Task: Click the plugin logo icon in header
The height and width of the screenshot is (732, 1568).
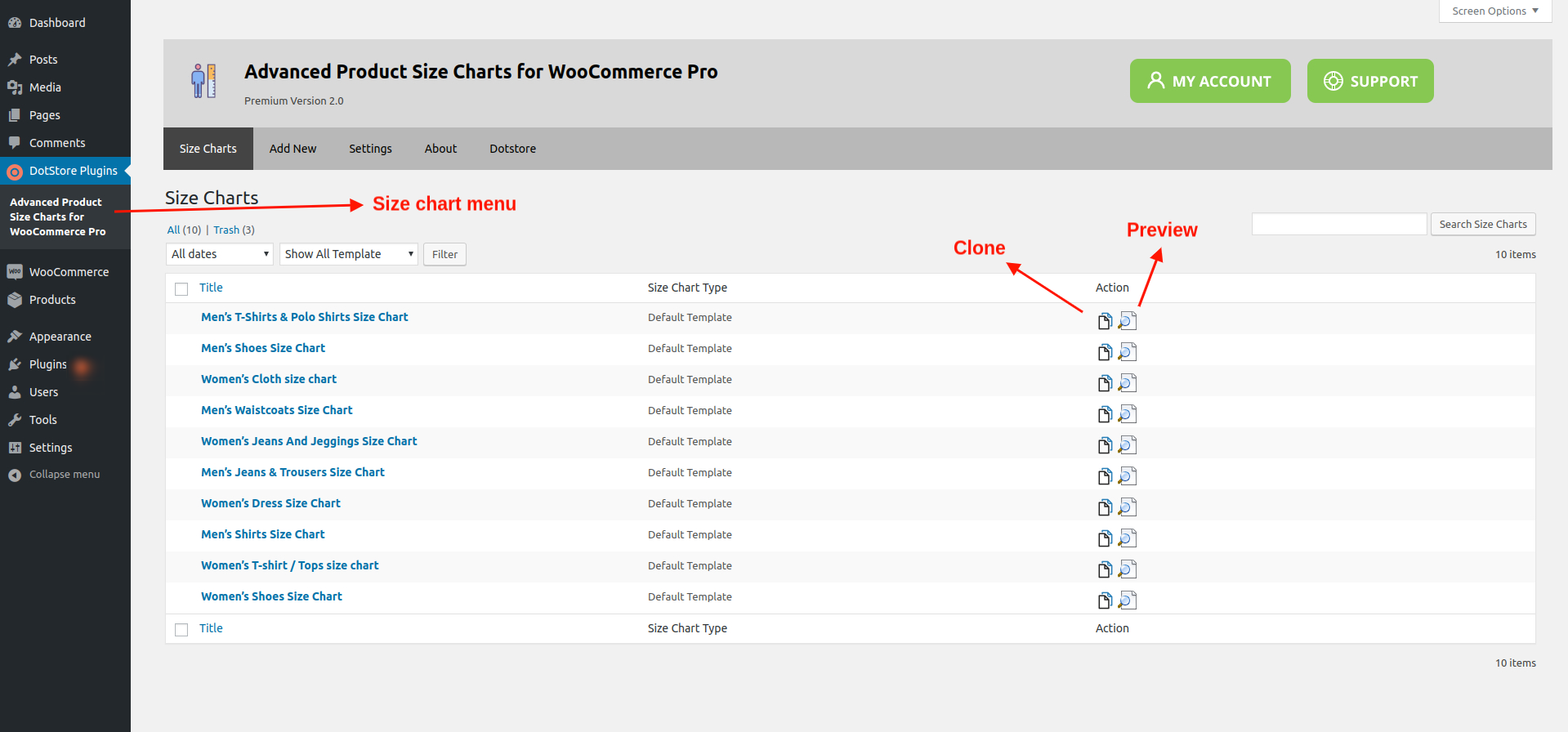Action: pyautogui.click(x=203, y=81)
